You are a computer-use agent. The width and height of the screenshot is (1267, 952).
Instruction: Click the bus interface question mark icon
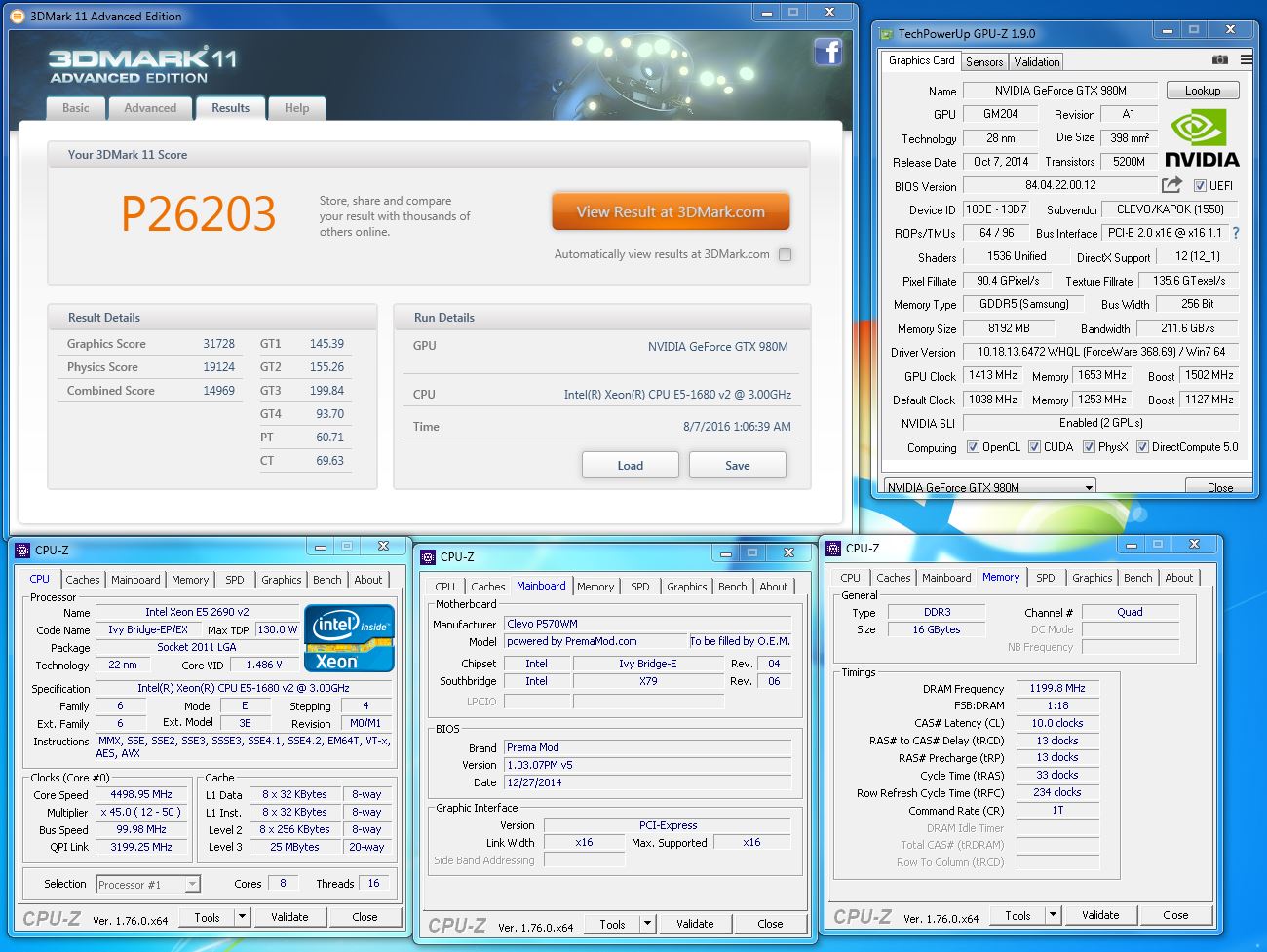click(1236, 233)
